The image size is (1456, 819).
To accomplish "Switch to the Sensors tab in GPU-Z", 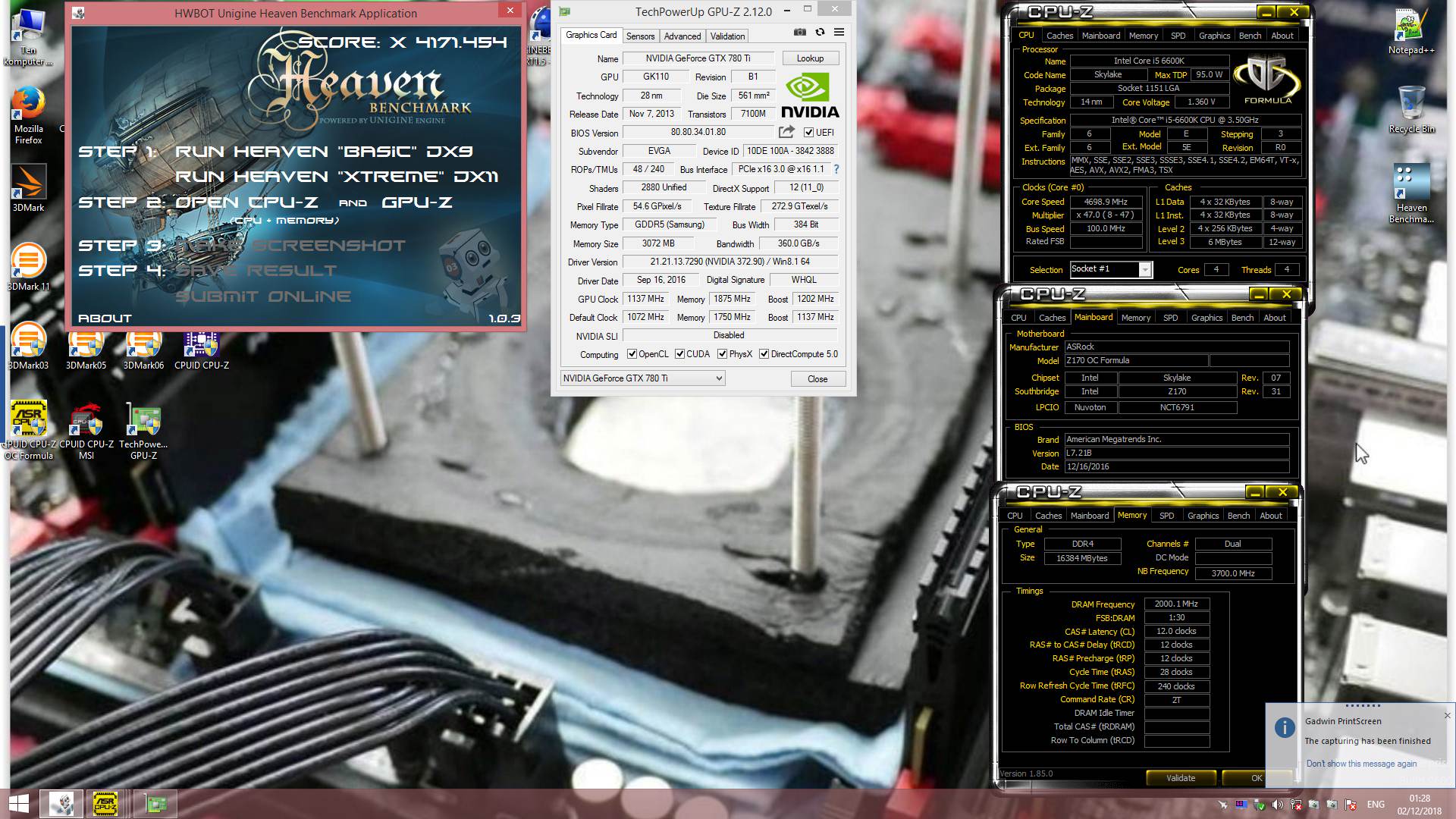I will [640, 36].
